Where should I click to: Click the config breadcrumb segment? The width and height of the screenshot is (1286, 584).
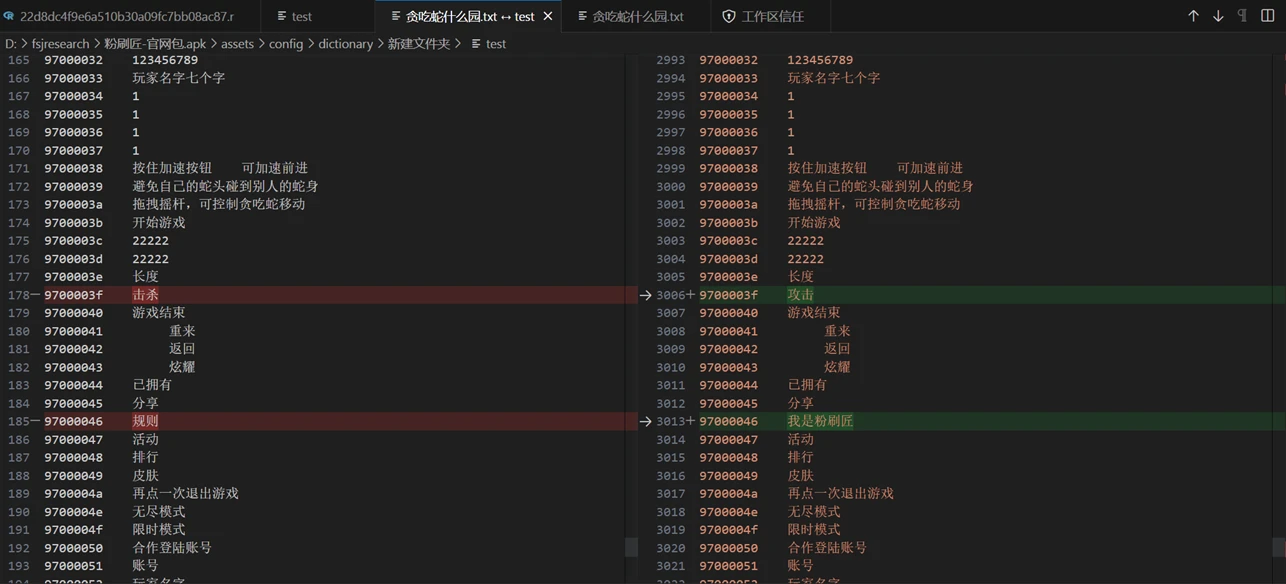[285, 44]
